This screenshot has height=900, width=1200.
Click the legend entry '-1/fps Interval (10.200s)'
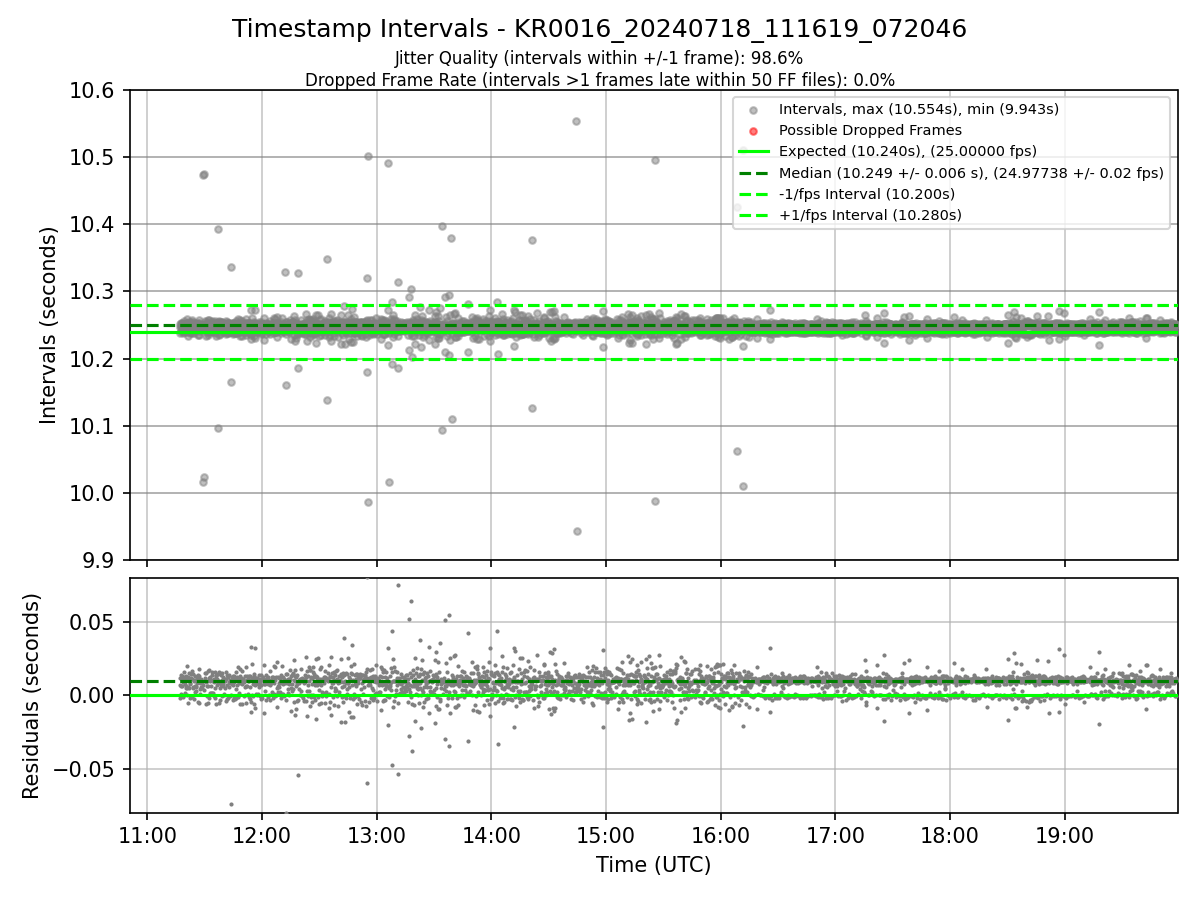(867, 194)
